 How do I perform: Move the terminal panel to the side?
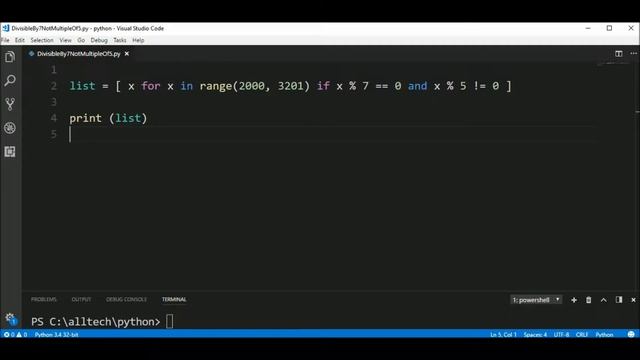pos(619,300)
